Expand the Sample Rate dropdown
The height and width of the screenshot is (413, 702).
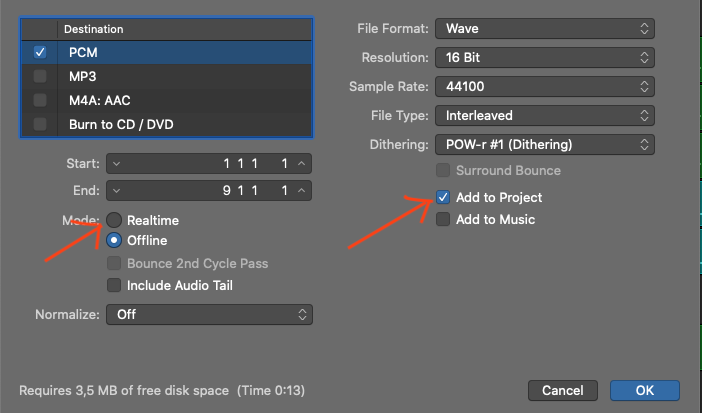[546, 87]
